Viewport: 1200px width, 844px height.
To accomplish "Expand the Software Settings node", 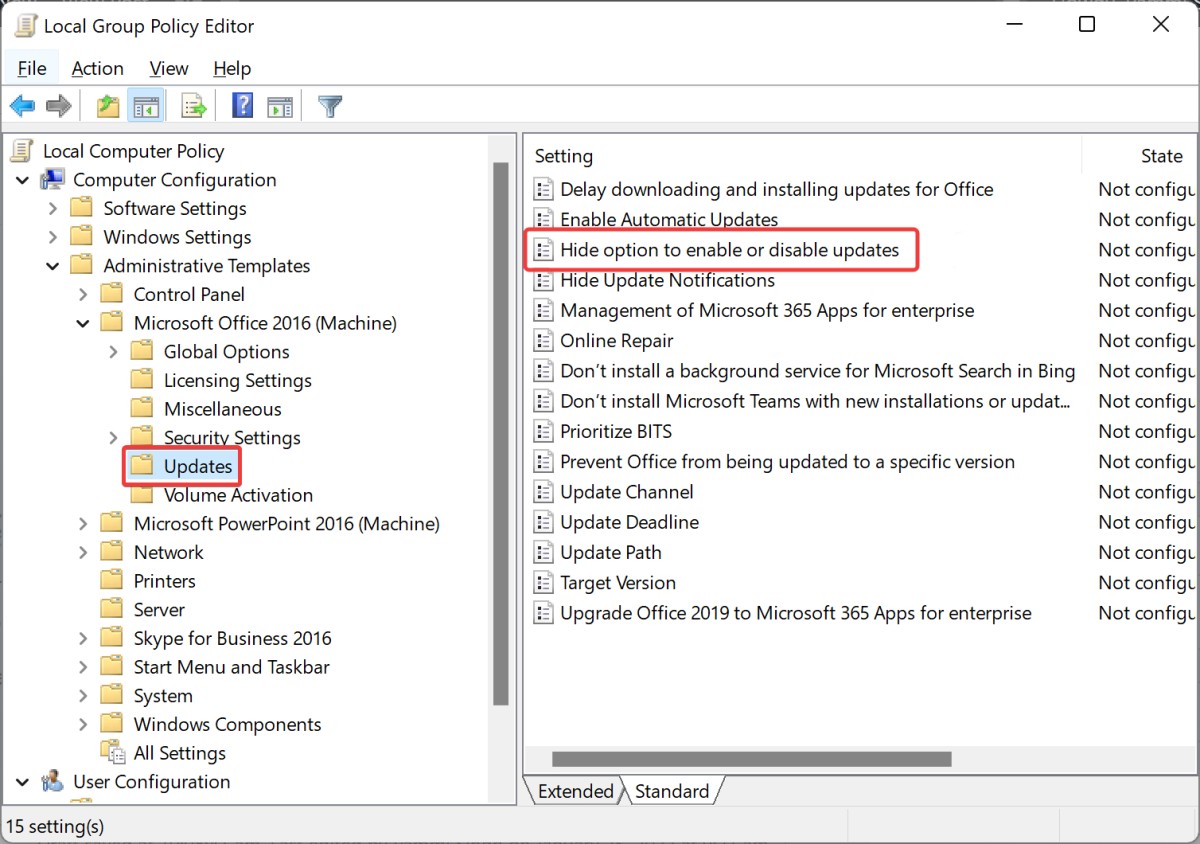I will (53, 209).
